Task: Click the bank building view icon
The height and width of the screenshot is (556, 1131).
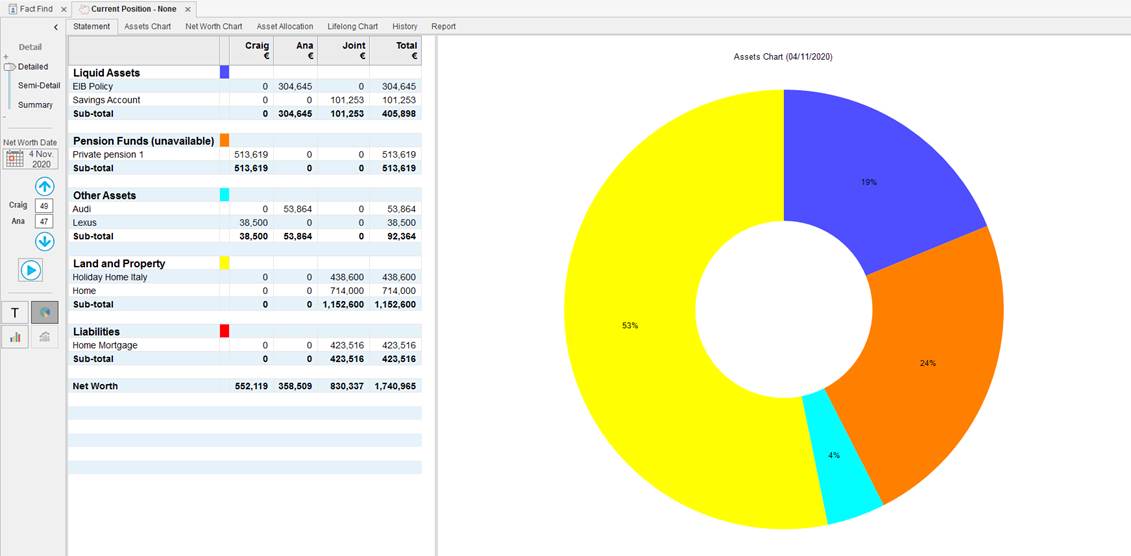Action: pos(45,338)
